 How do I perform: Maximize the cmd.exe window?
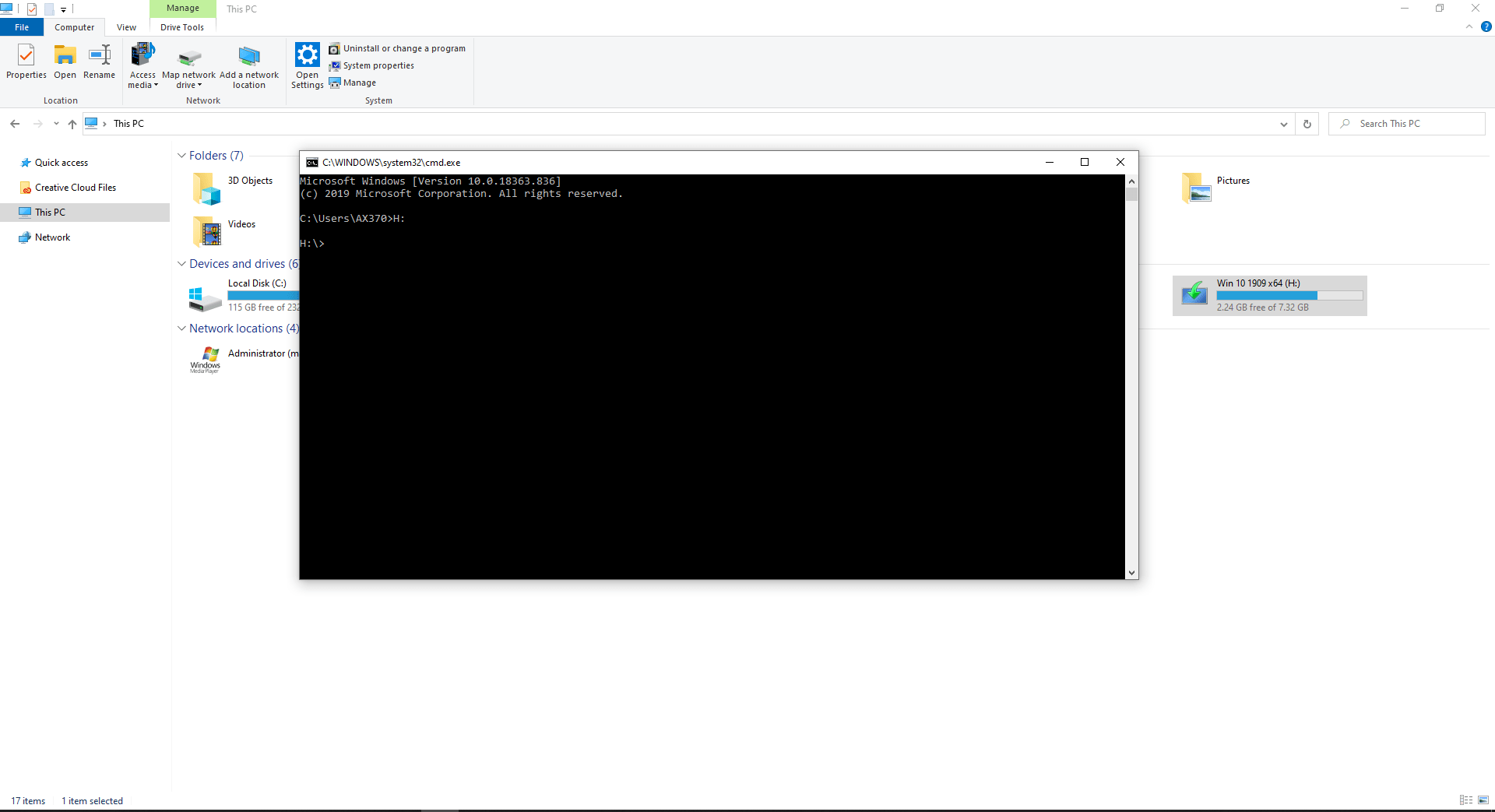pyautogui.click(x=1085, y=163)
